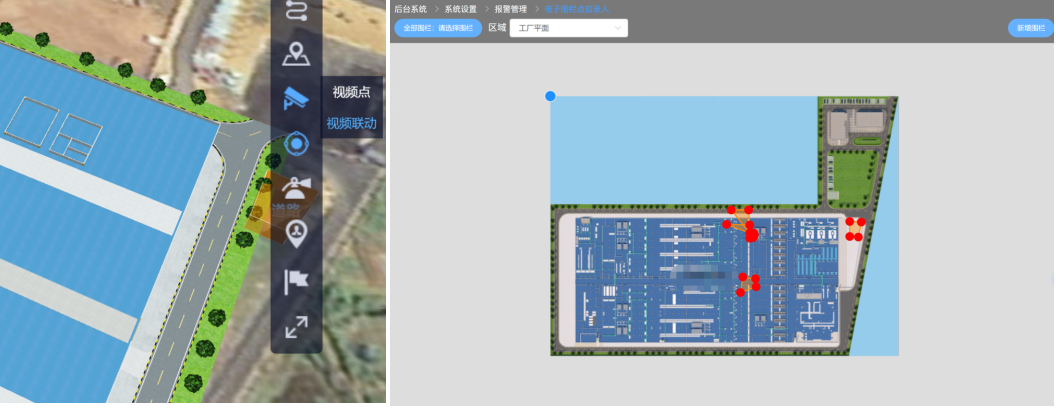Choose 视频点 from the popup menu

(351, 92)
